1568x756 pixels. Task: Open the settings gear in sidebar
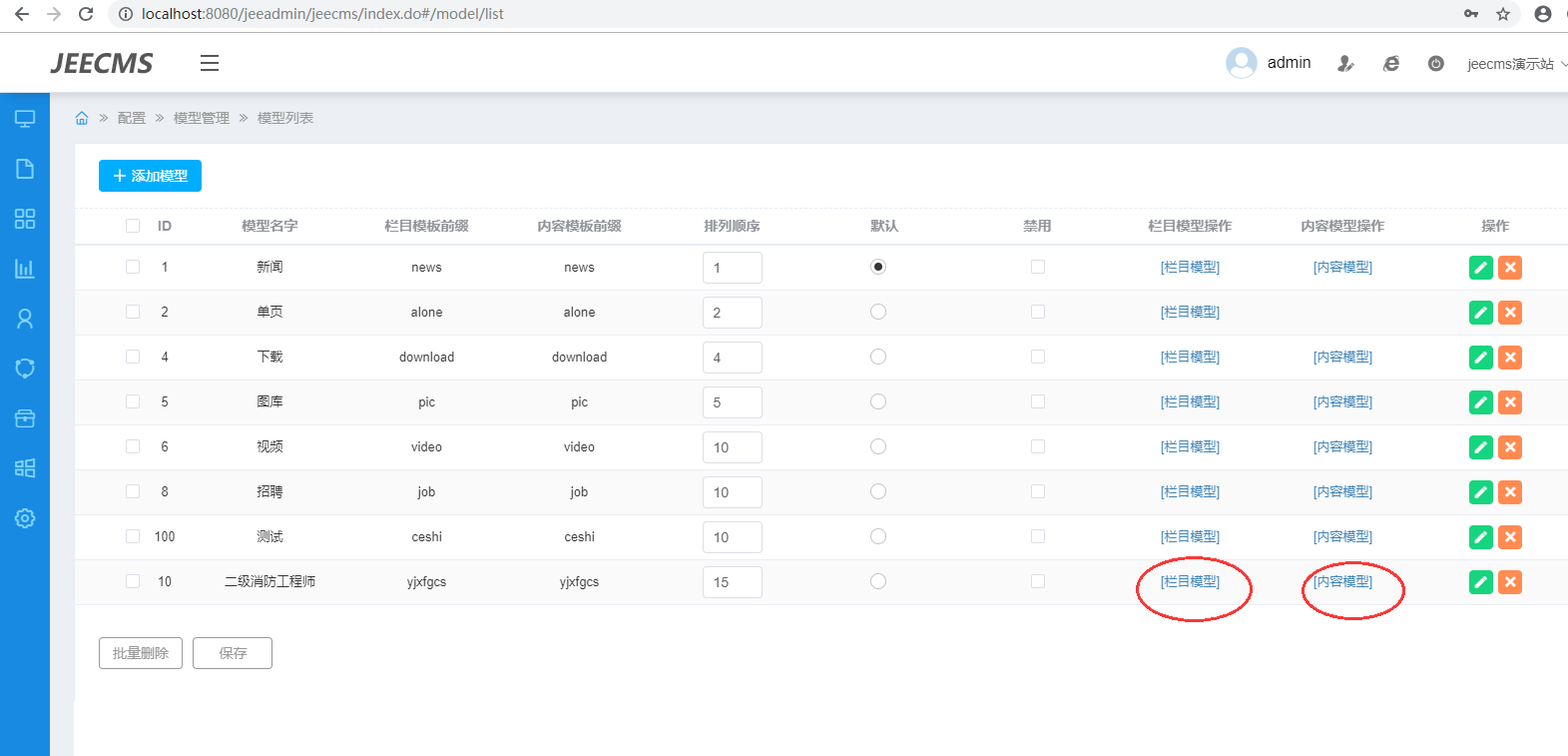[x=25, y=518]
